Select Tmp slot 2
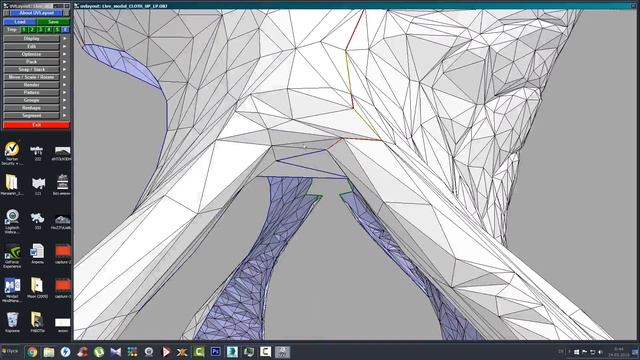 (x=32, y=29)
